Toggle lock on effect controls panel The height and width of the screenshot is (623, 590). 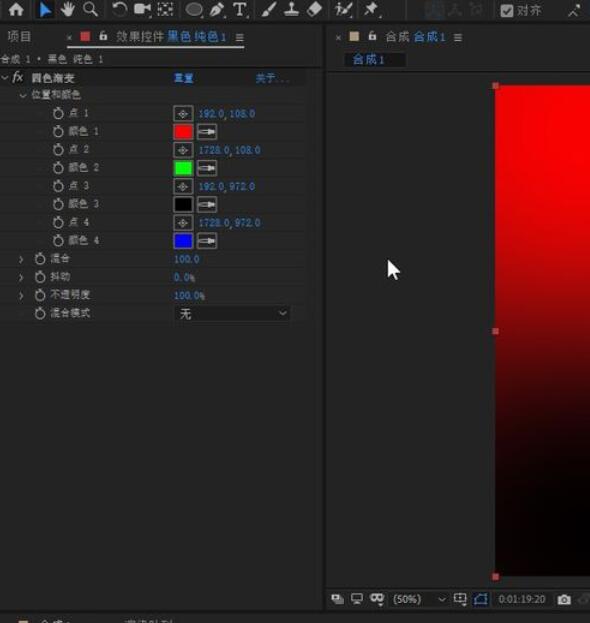103,36
